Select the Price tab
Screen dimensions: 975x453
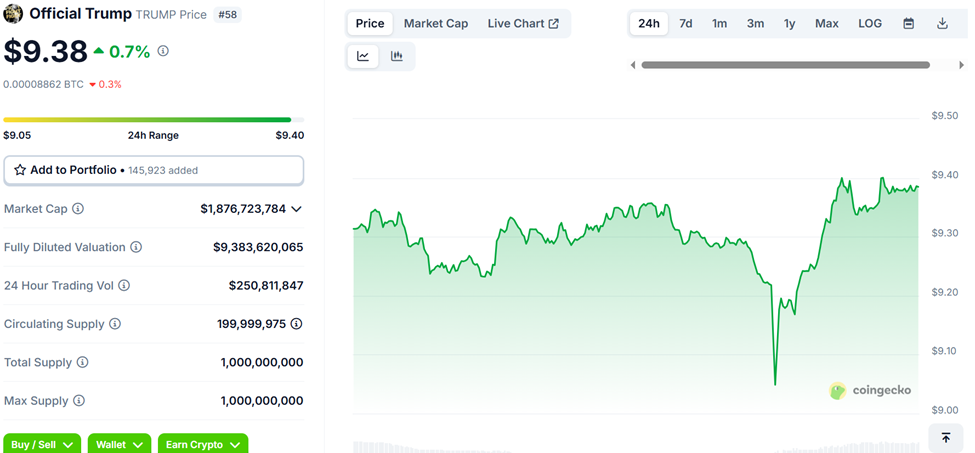[370, 23]
